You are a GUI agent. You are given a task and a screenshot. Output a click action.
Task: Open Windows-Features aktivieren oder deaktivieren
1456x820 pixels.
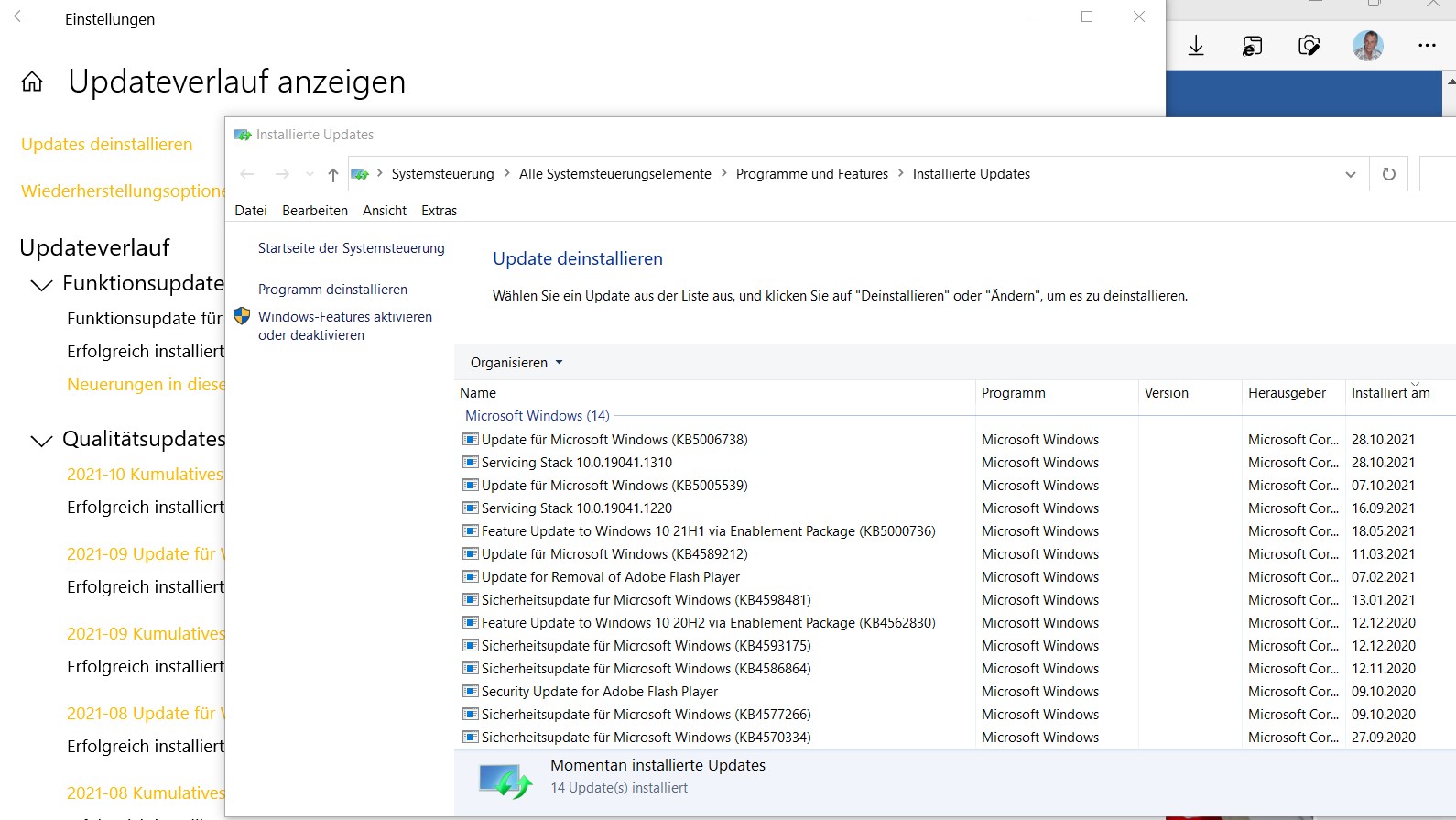click(x=345, y=326)
